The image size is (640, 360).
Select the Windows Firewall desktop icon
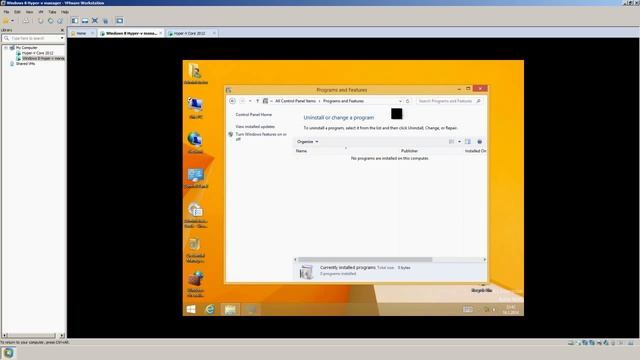coord(196,284)
